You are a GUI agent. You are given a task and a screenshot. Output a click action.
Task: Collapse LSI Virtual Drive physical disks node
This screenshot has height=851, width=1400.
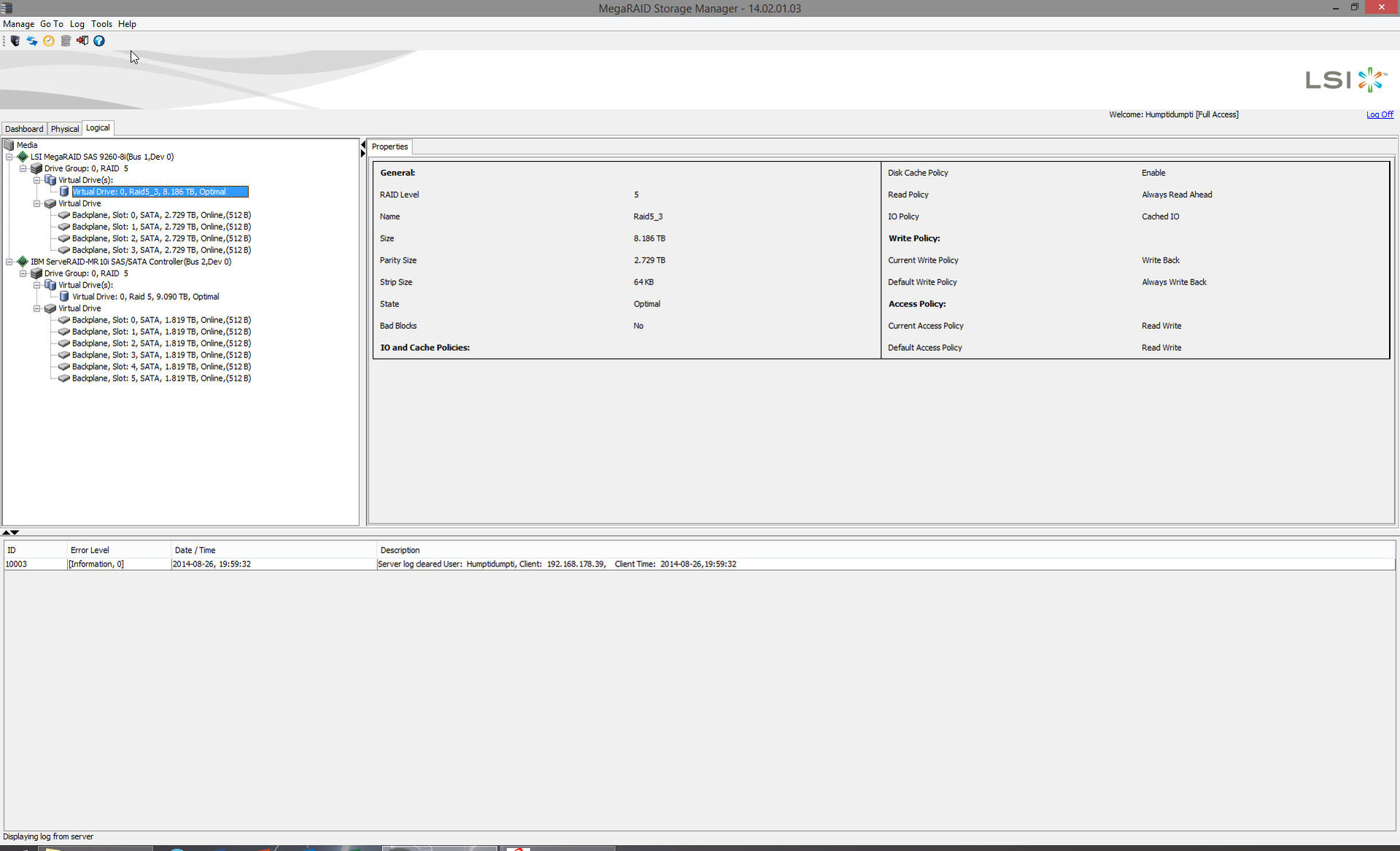click(x=36, y=203)
